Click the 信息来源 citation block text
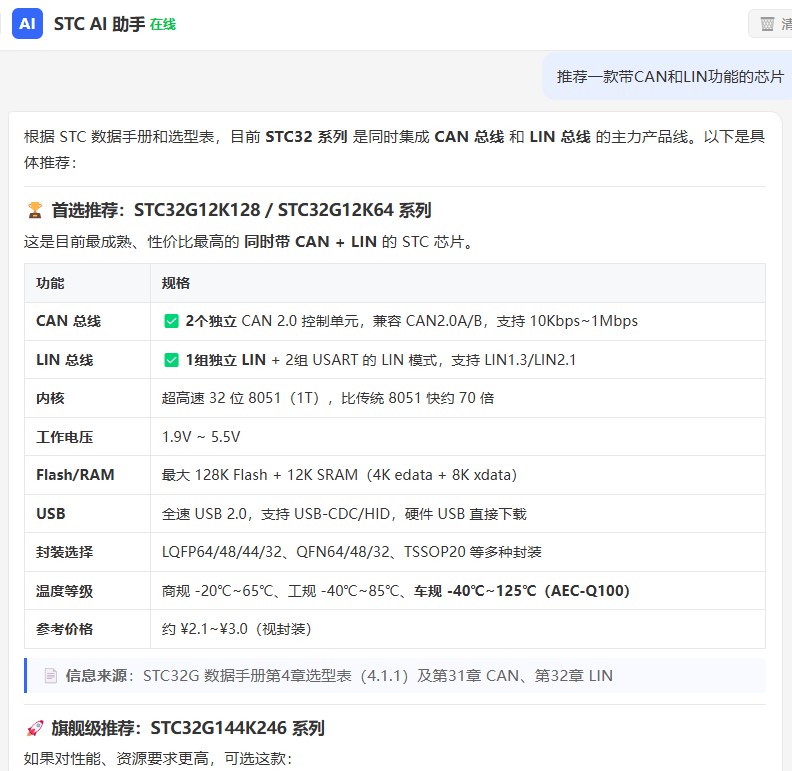The height and width of the screenshot is (771, 792). [339, 676]
